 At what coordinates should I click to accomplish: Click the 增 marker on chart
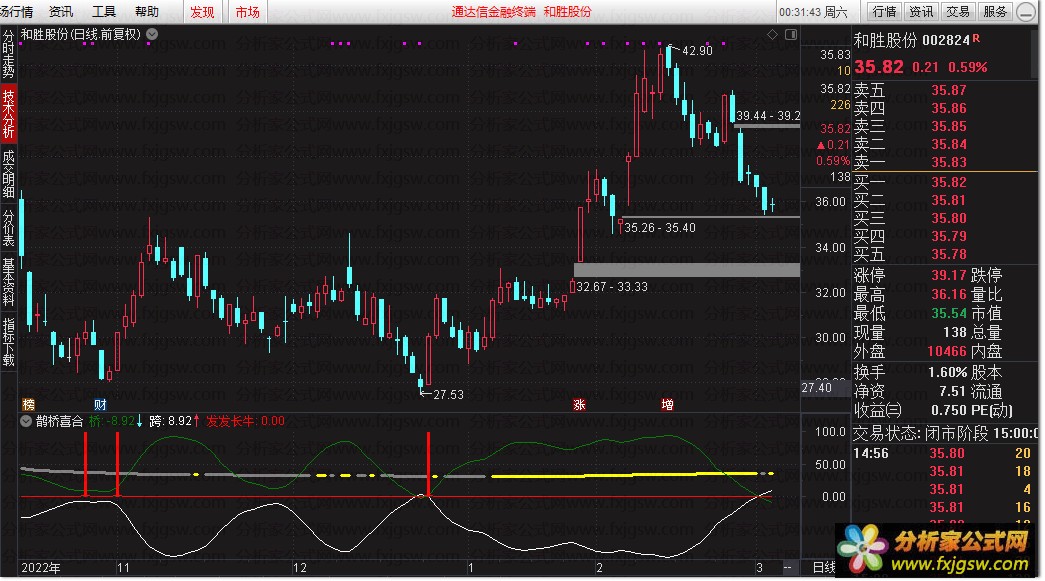(x=667, y=404)
